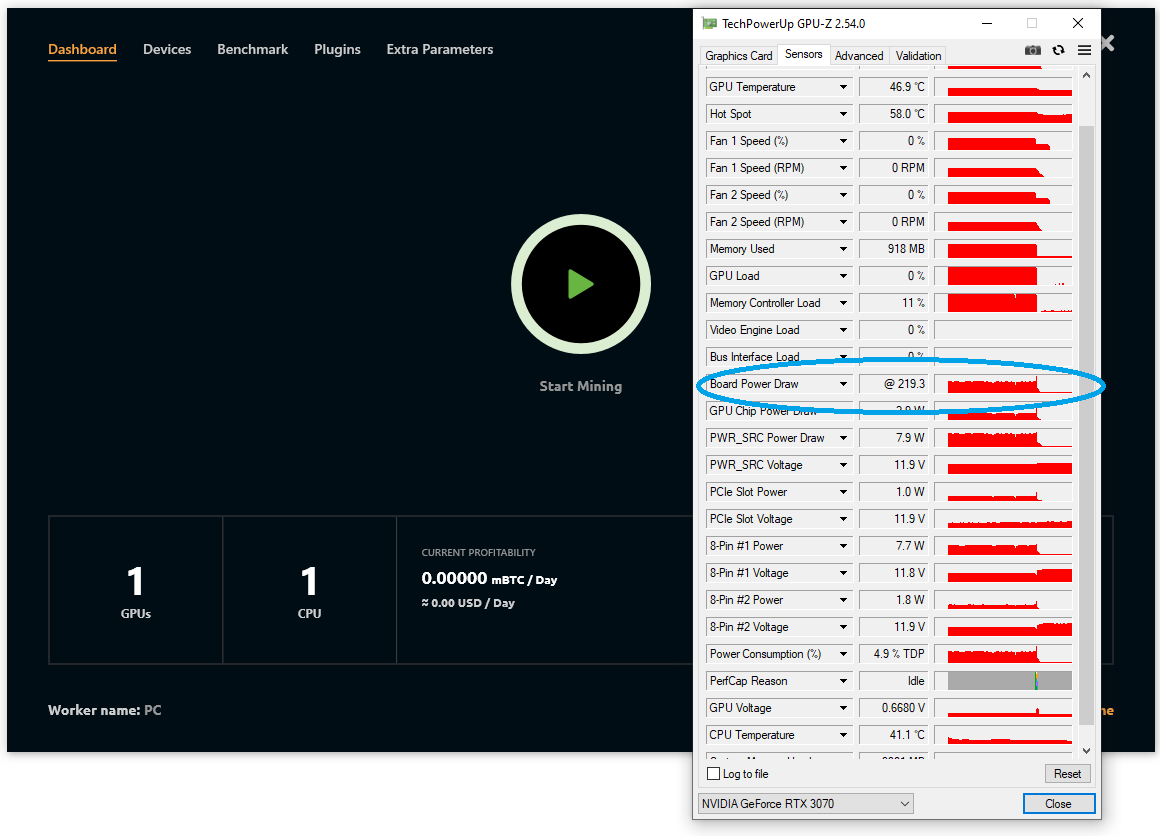1160x836 pixels.
Task: Switch to the Advanced tab in GPU-Z
Action: [858, 55]
